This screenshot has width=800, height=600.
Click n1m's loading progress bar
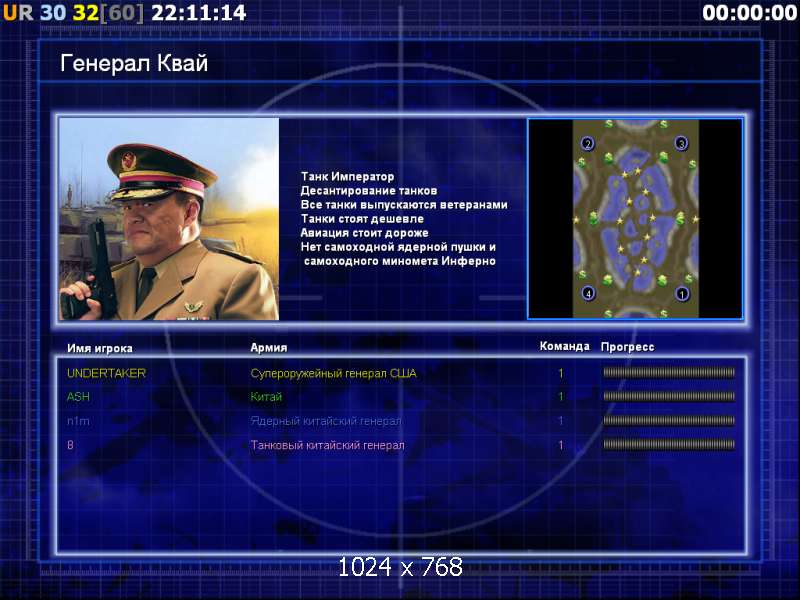(x=669, y=421)
